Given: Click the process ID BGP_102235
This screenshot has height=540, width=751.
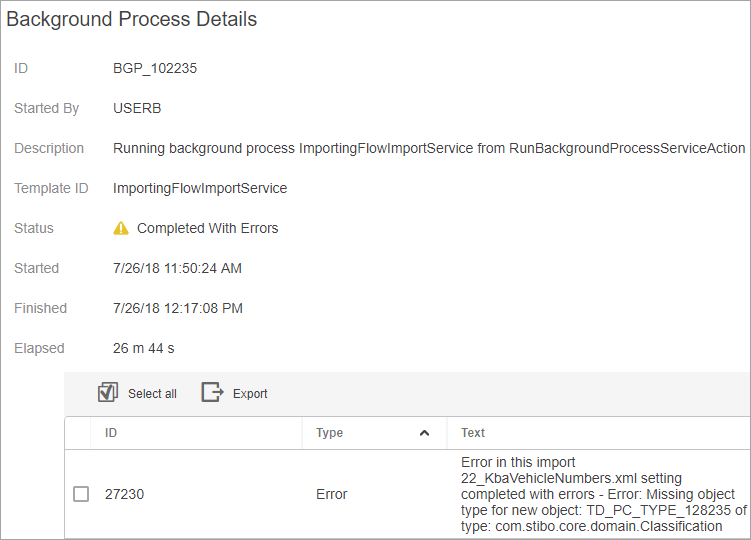Looking at the screenshot, I should coord(155,69).
